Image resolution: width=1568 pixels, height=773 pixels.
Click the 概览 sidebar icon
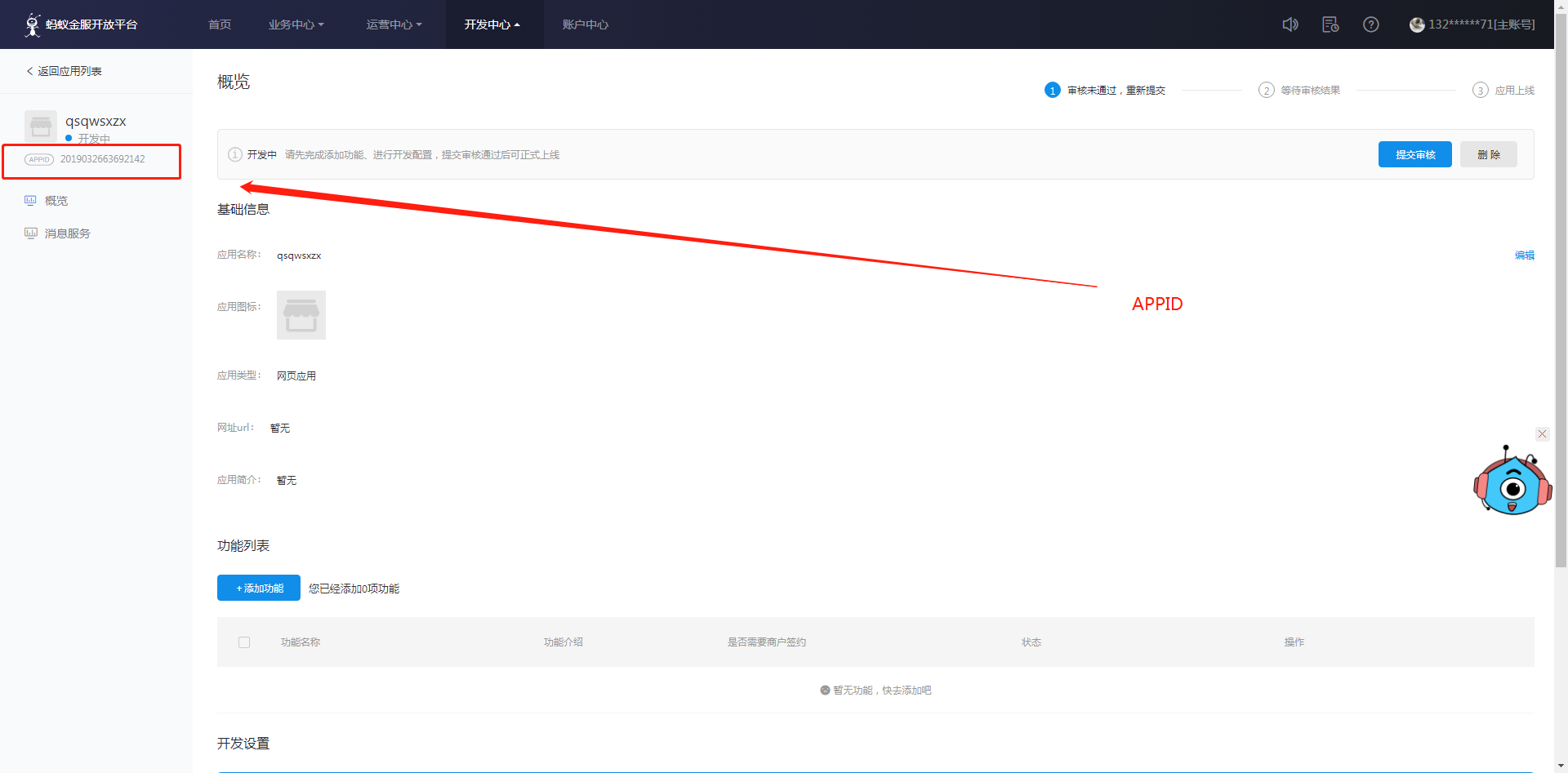[x=30, y=200]
